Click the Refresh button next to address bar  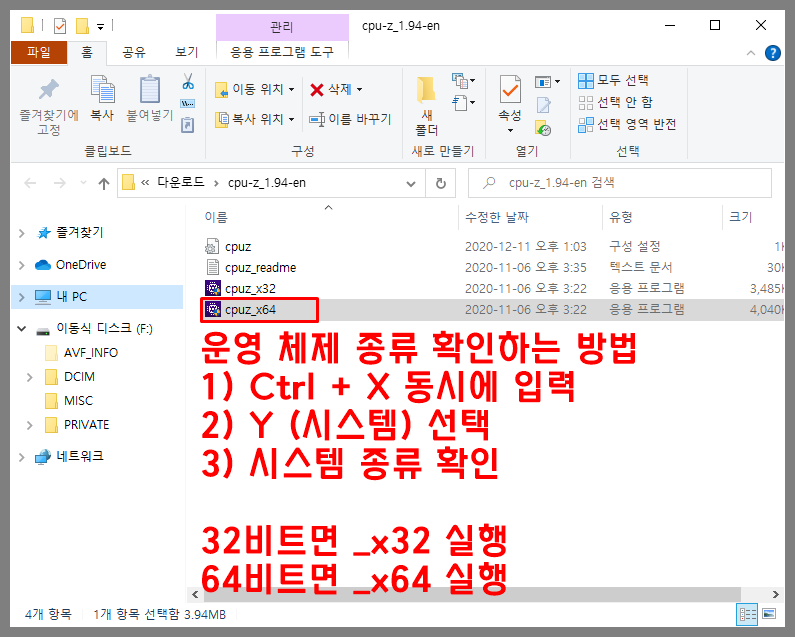click(441, 183)
